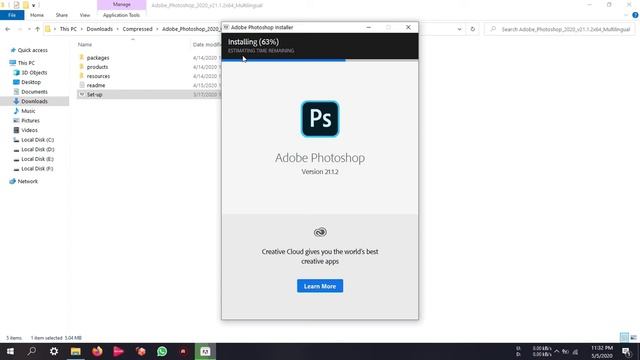
Task: Go up one folder level arrow
Action: coord(38,29)
